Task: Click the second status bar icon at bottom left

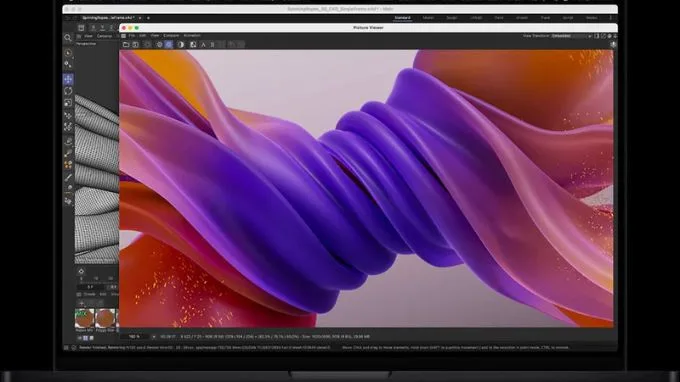Action: pos(74,347)
